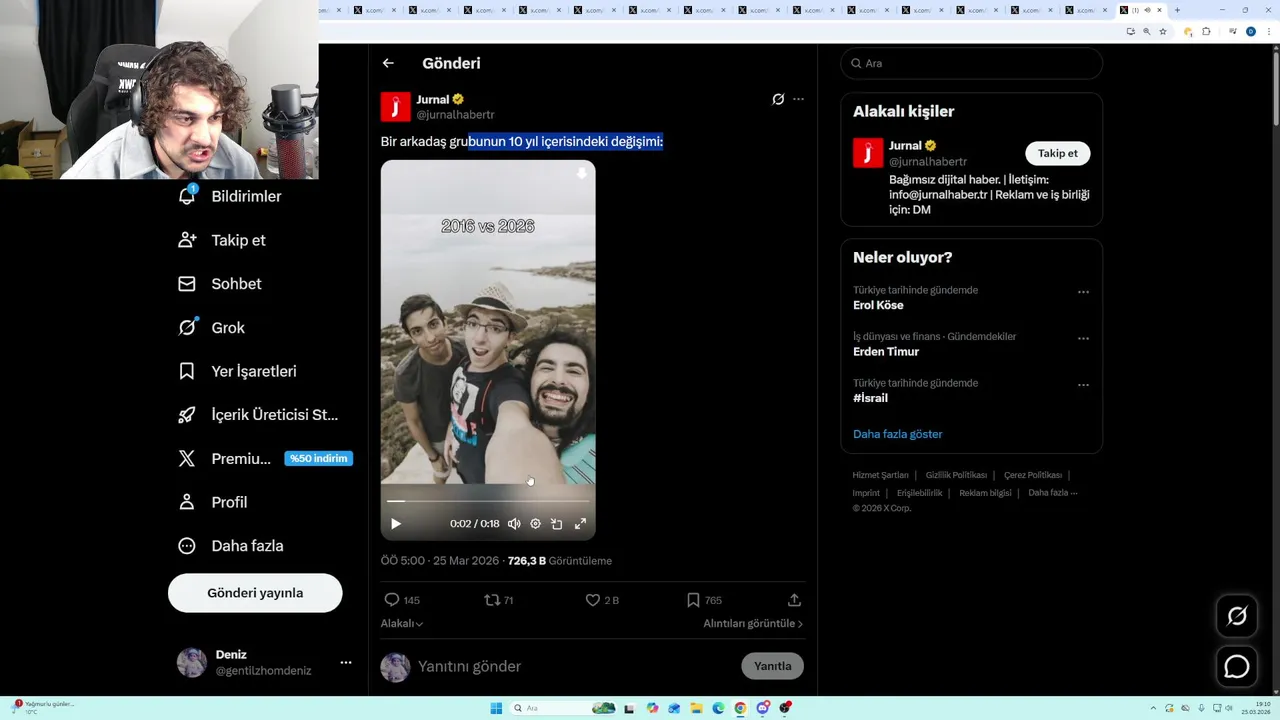The height and width of the screenshot is (720, 1280).
Task: Open Discord from the taskbar
Action: point(763,708)
